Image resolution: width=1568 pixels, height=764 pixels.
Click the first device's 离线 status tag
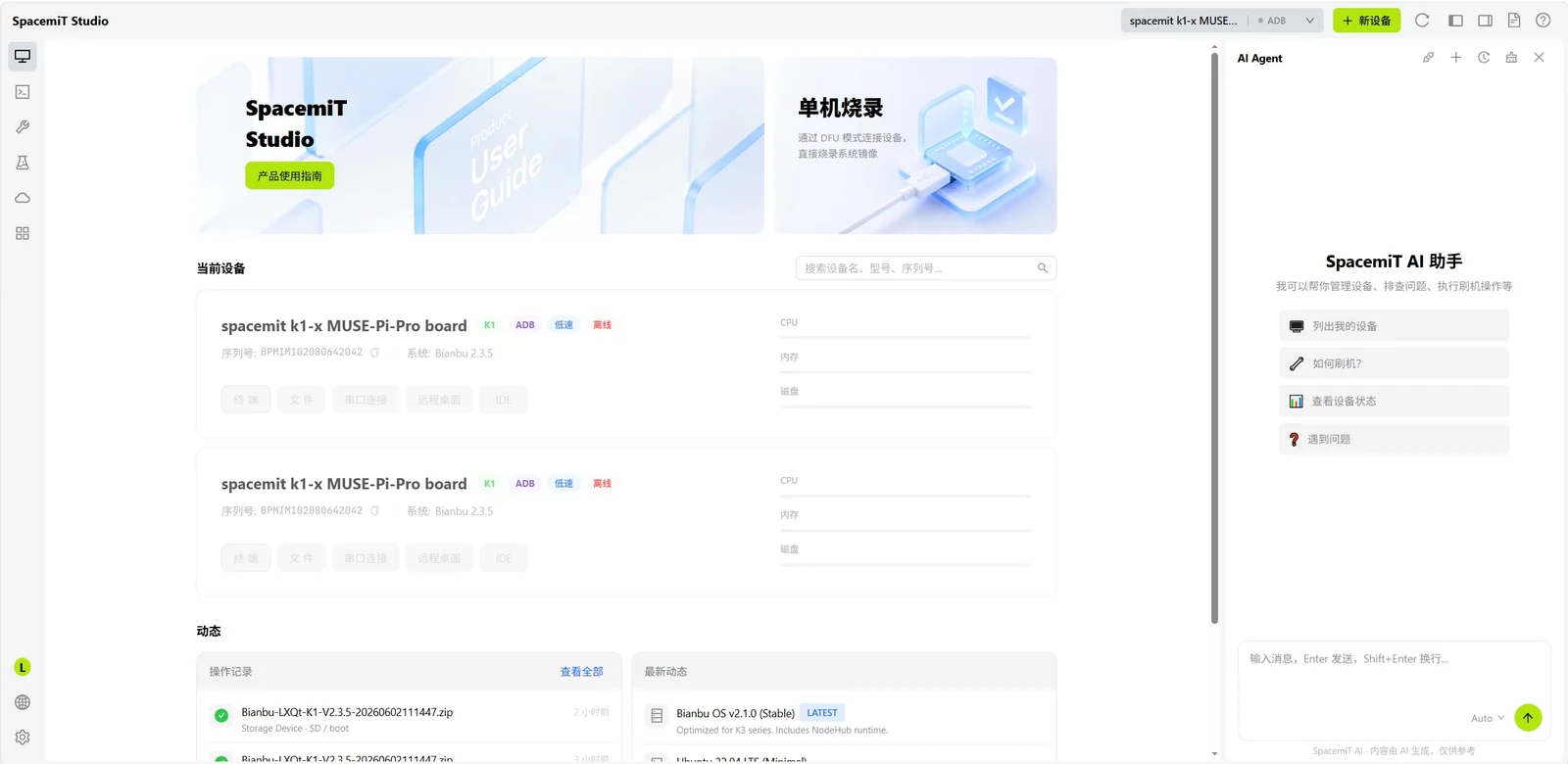602,325
